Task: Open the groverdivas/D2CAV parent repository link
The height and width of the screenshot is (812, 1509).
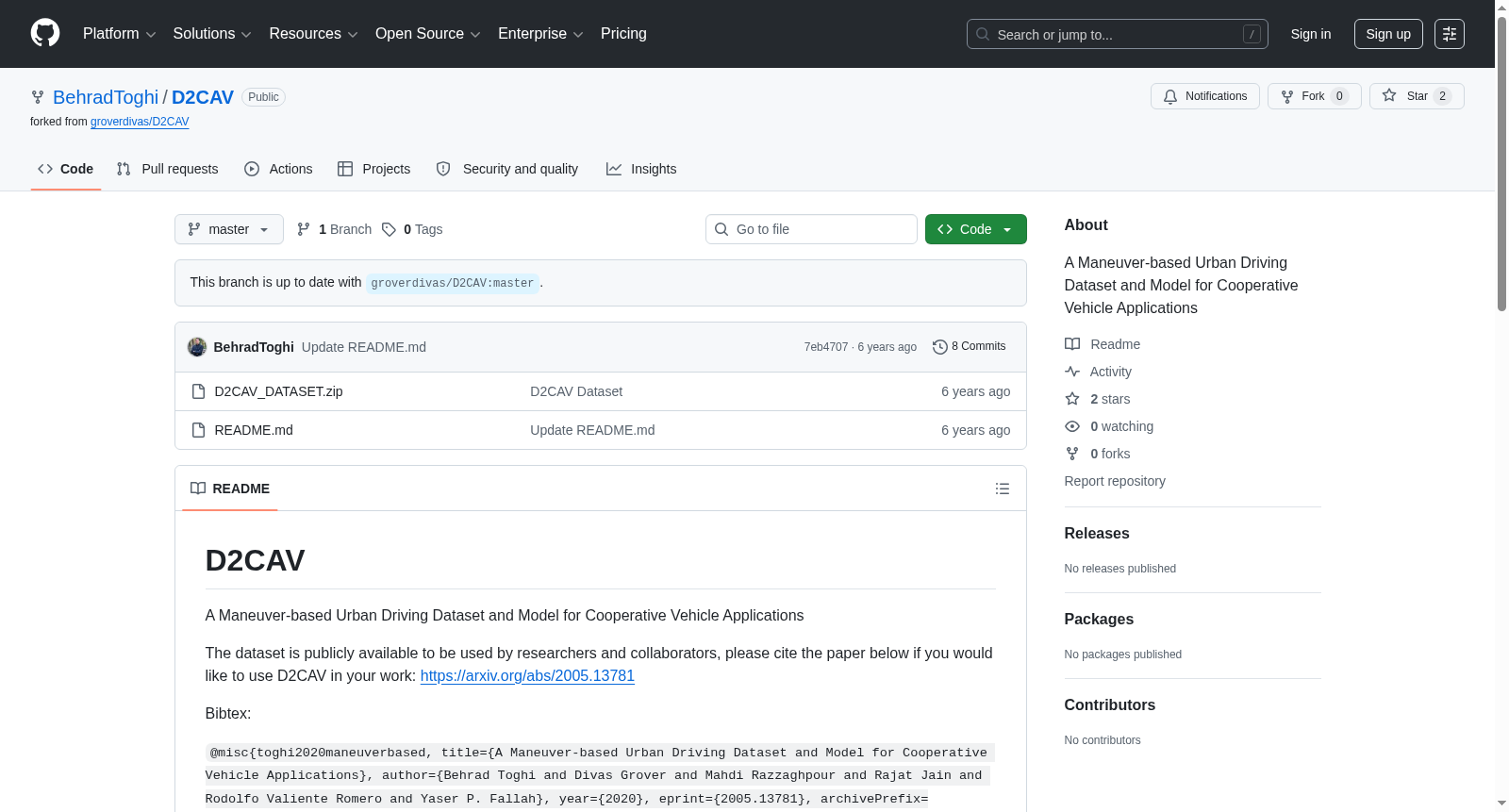Action: tap(140, 122)
